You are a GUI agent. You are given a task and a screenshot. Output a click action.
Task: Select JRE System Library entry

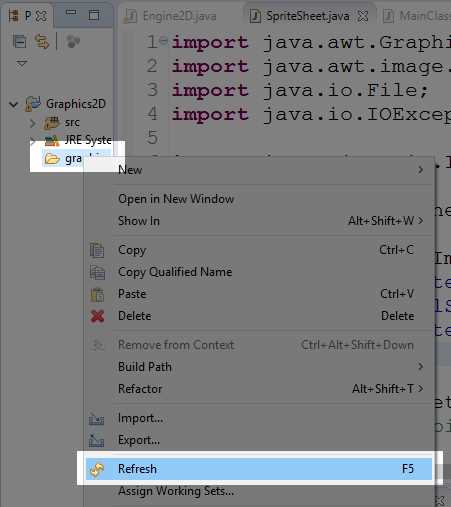tap(88, 140)
